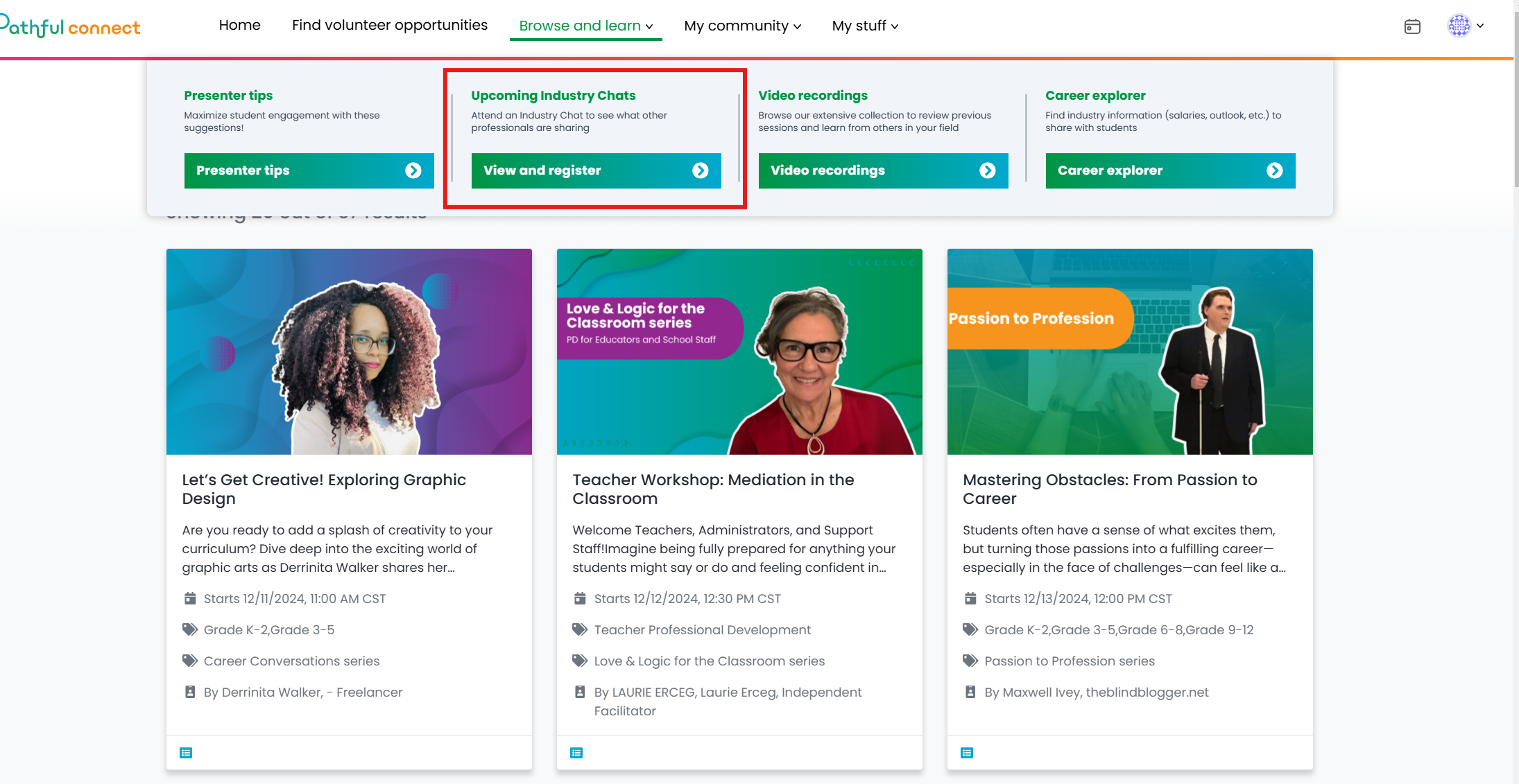This screenshot has height=784, width=1519.
Task: Click calendar icon beside Starts 12/11/2024
Action: [190, 598]
